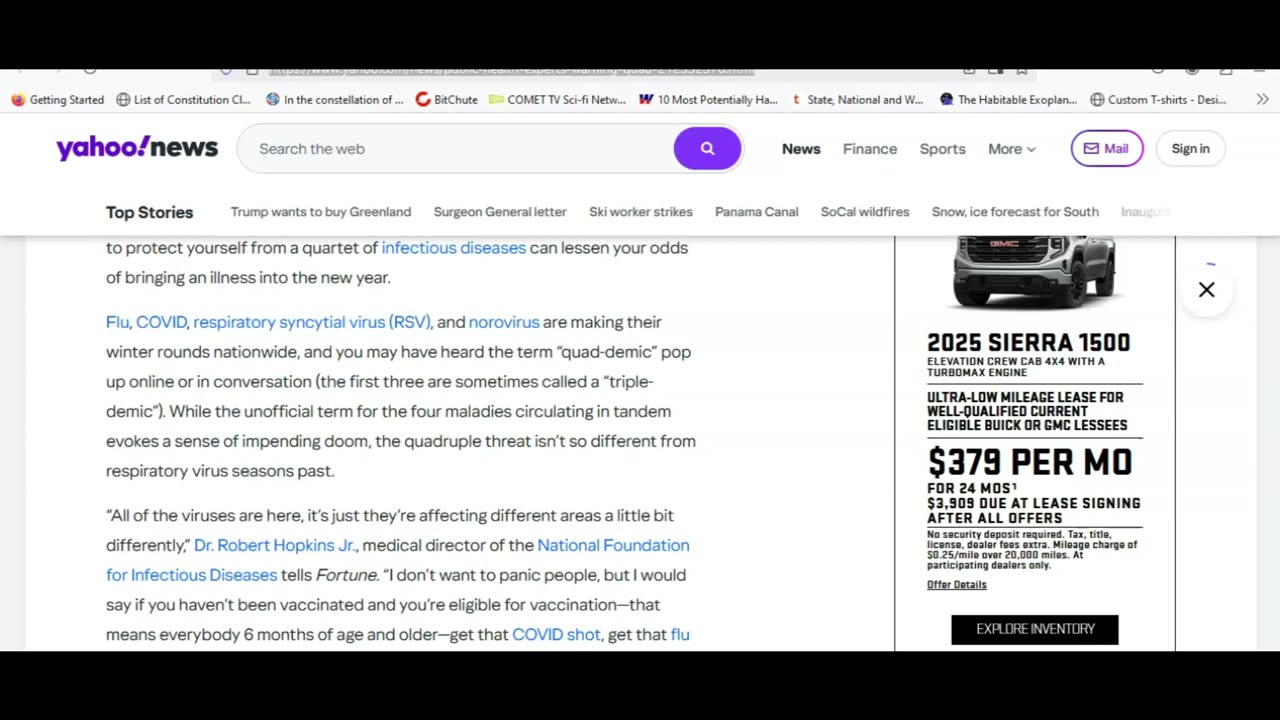Go to the Sports section
The height and width of the screenshot is (720, 1280).
(x=942, y=149)
